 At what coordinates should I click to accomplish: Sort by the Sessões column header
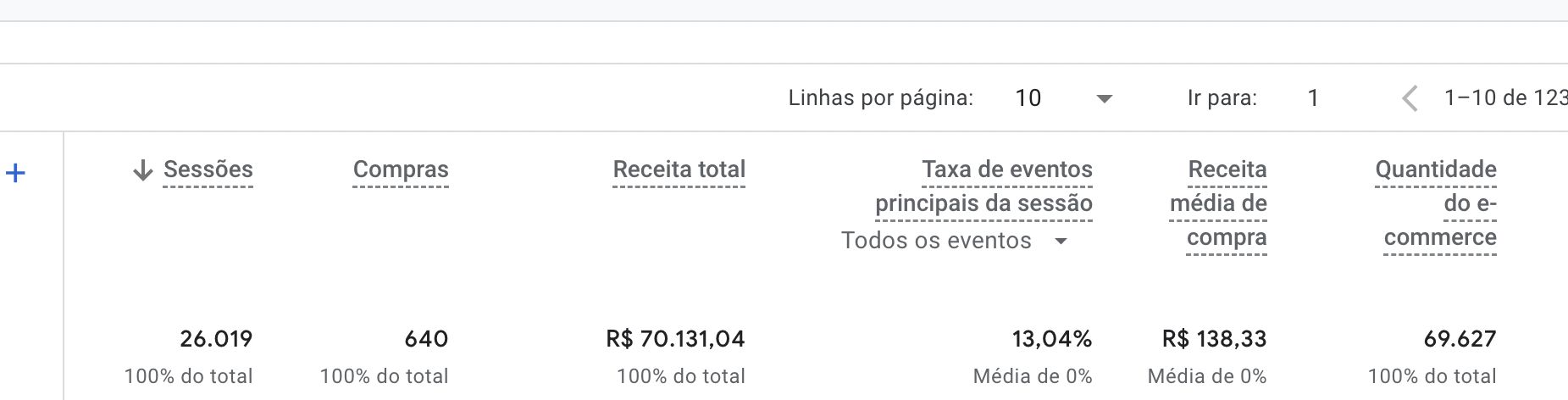point(208,169)
